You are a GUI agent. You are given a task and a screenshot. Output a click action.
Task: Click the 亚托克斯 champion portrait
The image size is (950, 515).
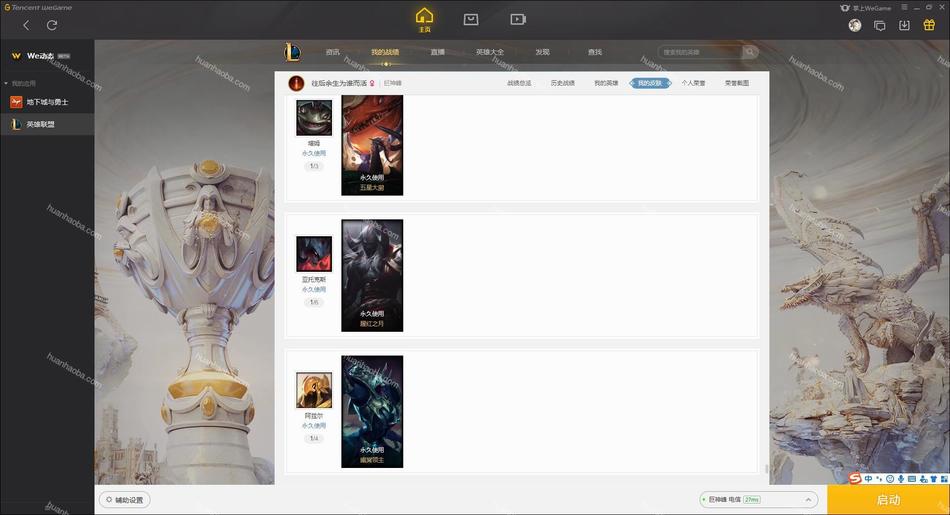click(314, 254)
